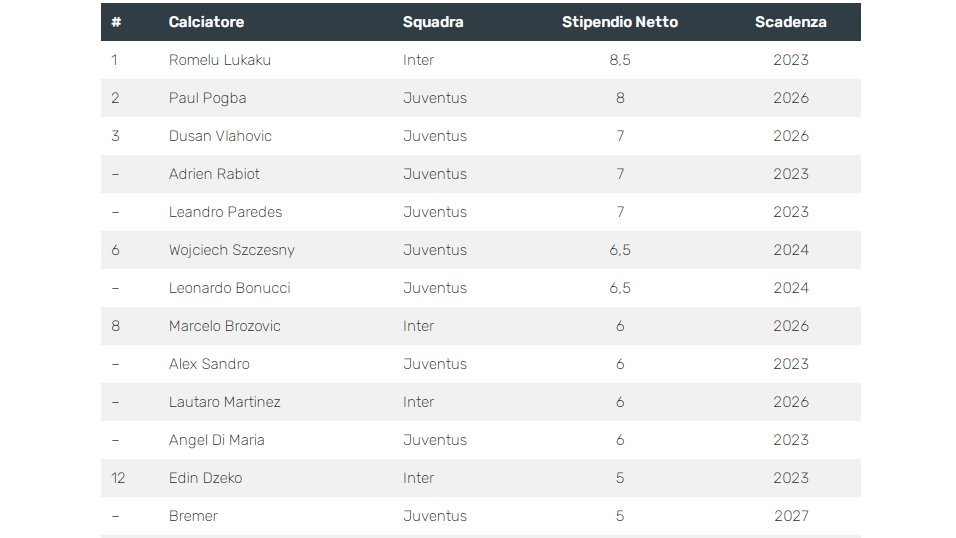Sort by Stipendio Netto column header

pos(620,22)
